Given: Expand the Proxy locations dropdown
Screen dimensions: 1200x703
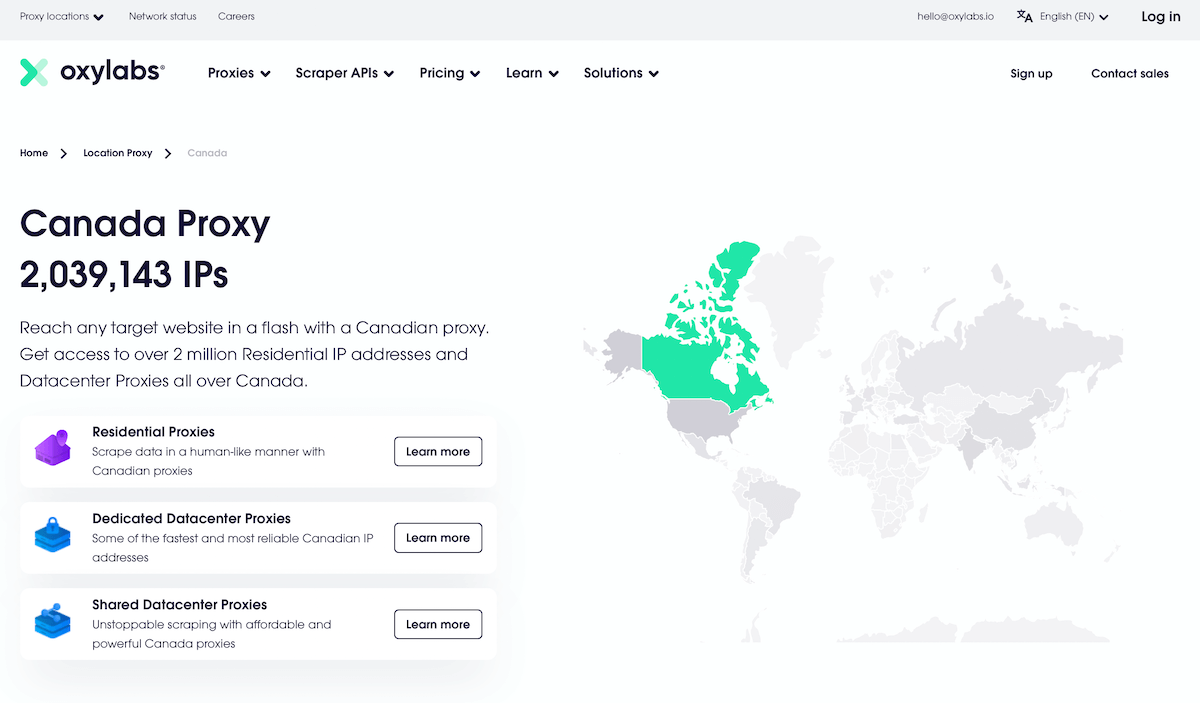Looking at the screenshot, I should [62, 16].
